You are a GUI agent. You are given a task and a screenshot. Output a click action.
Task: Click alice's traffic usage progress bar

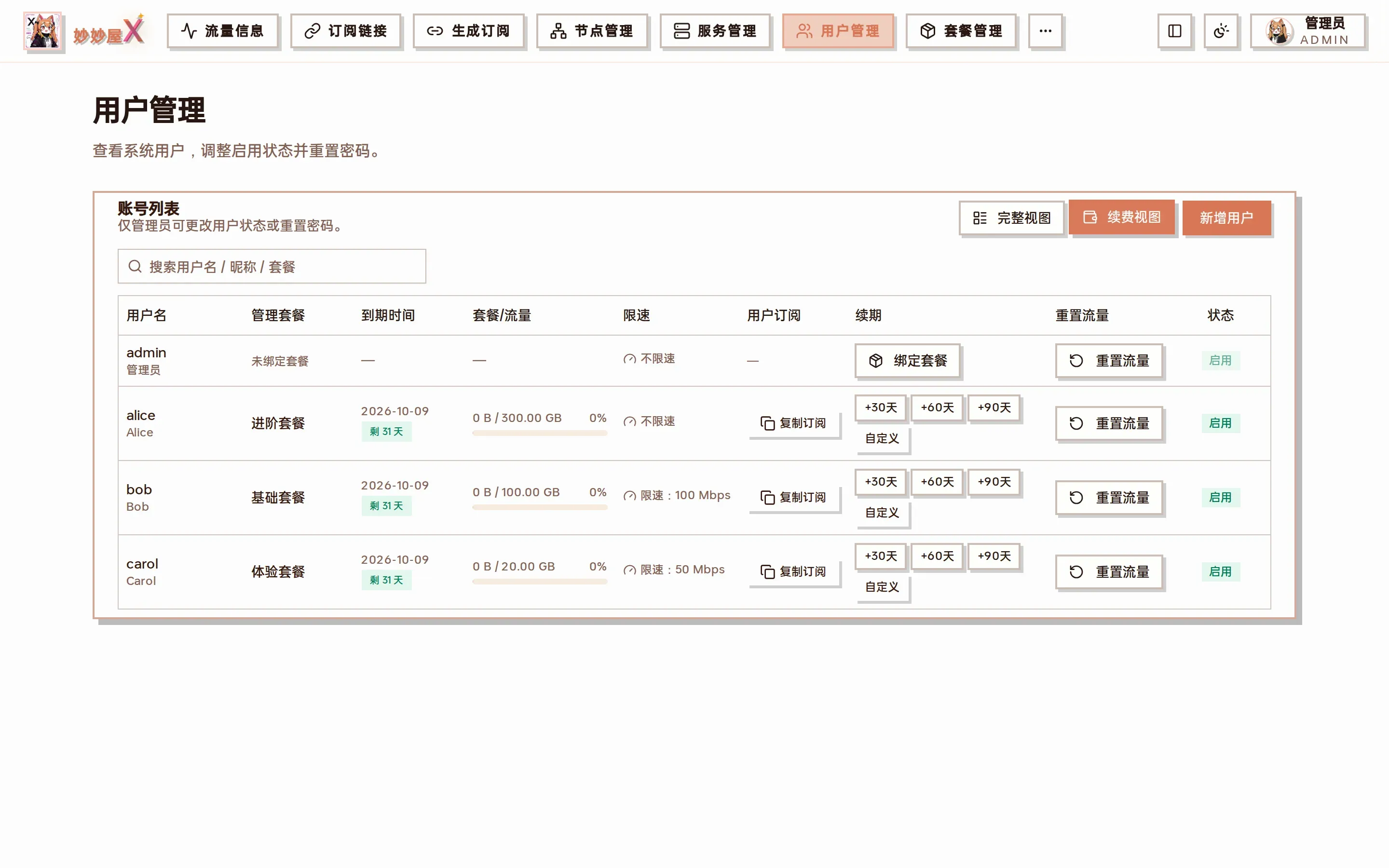(540, 434)
